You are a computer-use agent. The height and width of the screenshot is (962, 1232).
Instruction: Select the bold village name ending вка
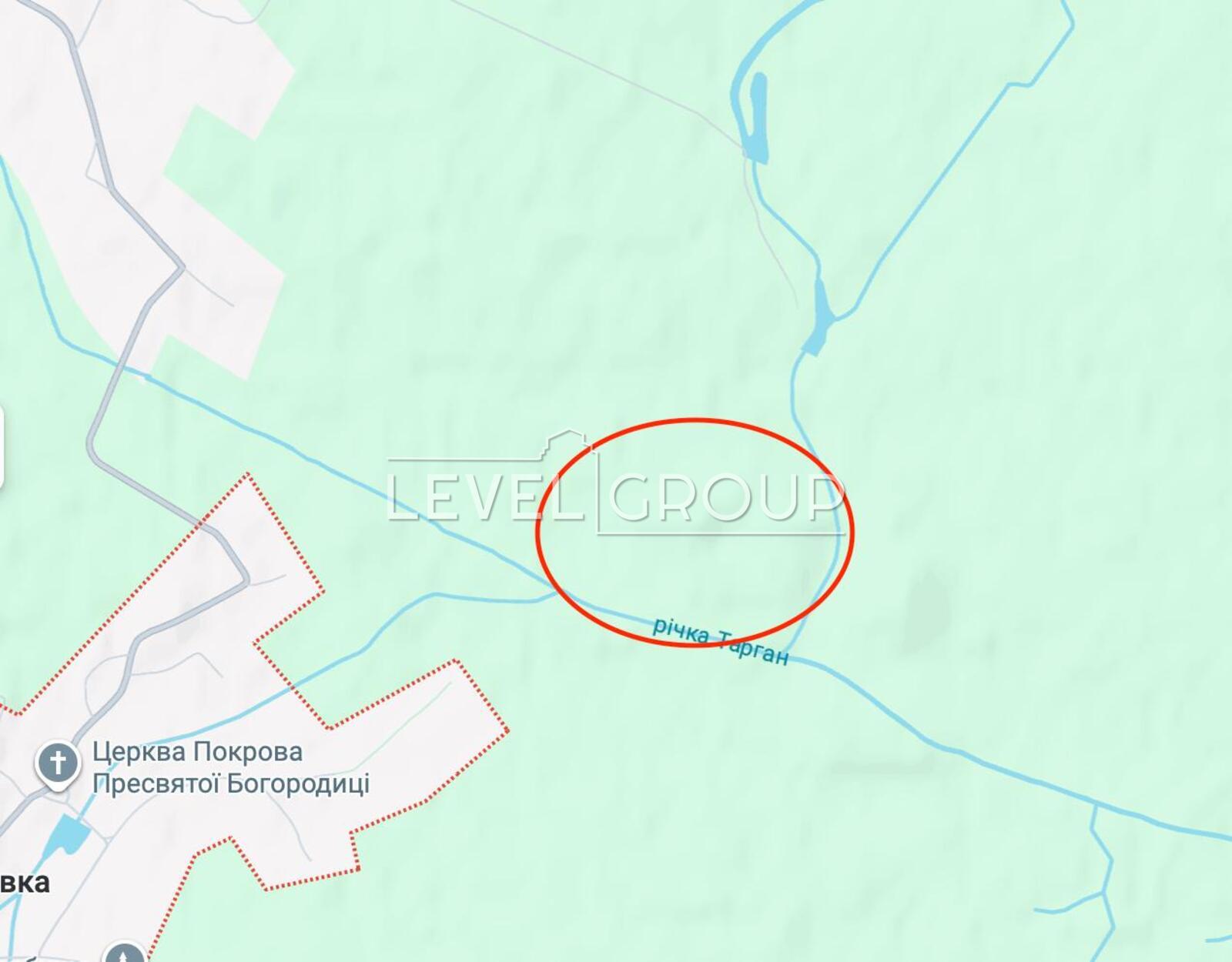tap(25, 883)
